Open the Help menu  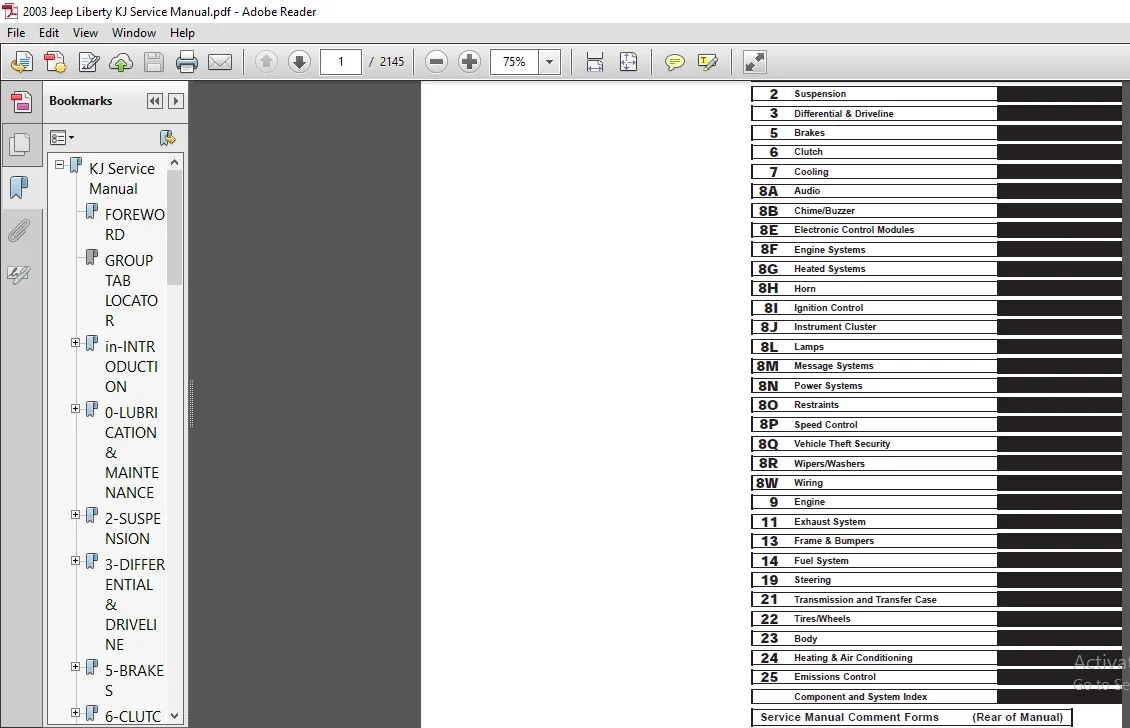182,32
